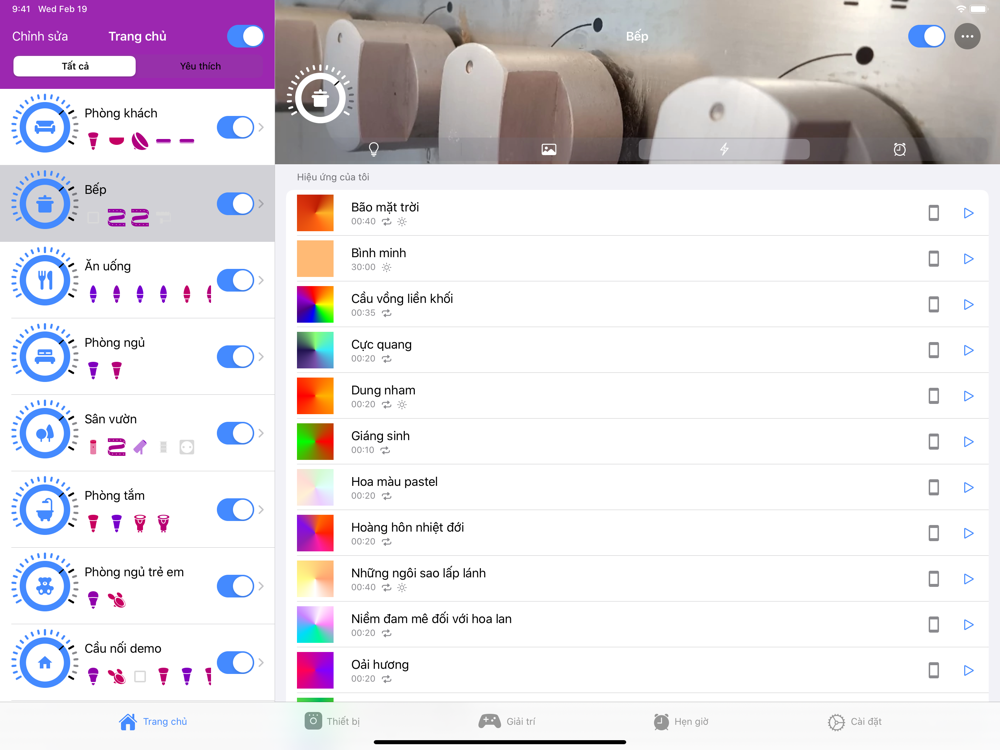Go to the Thiết bị bottom tab
This screenshot has width=1000, height=750.
tap(332, 722)
